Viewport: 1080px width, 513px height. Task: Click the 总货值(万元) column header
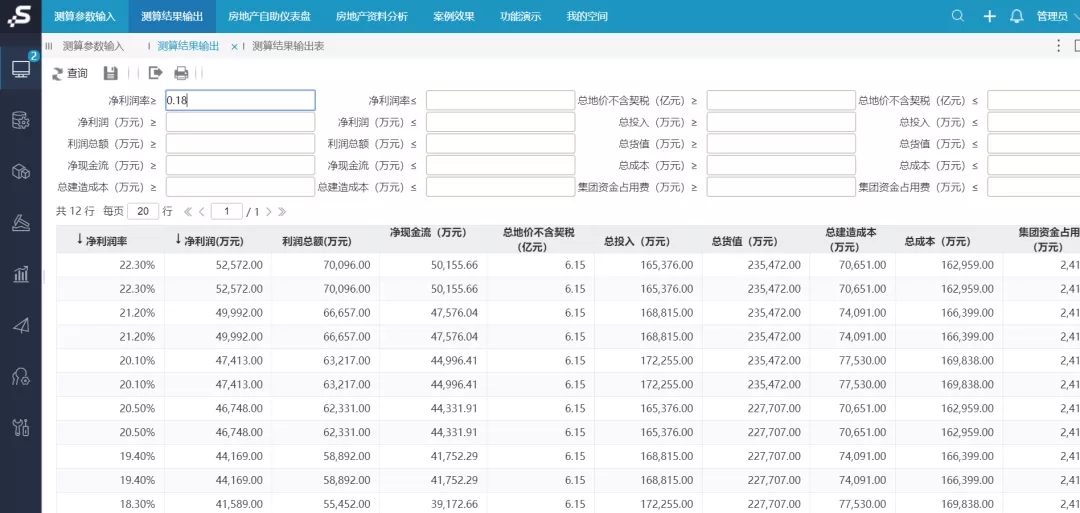[745, 241]
